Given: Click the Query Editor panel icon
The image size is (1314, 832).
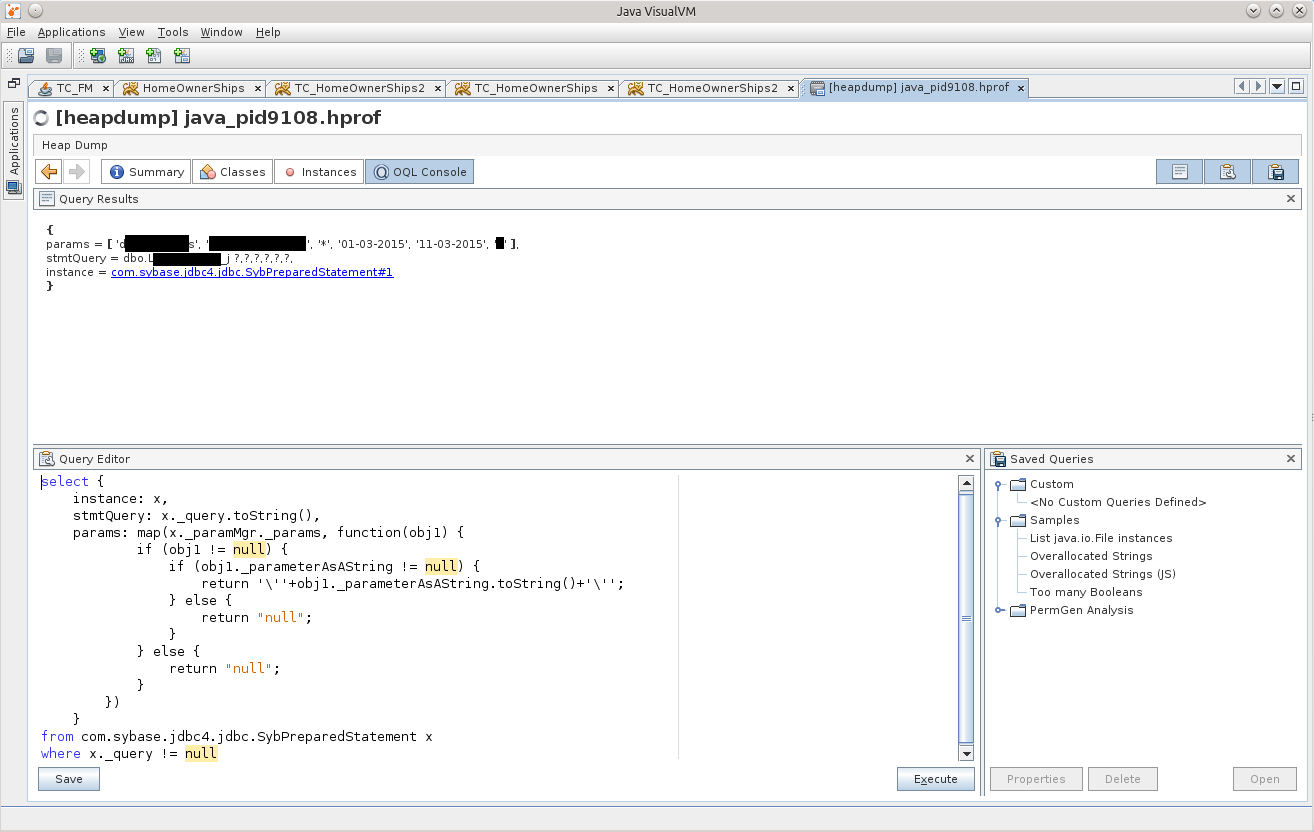Looking at the screenshot, I should 46,459.
